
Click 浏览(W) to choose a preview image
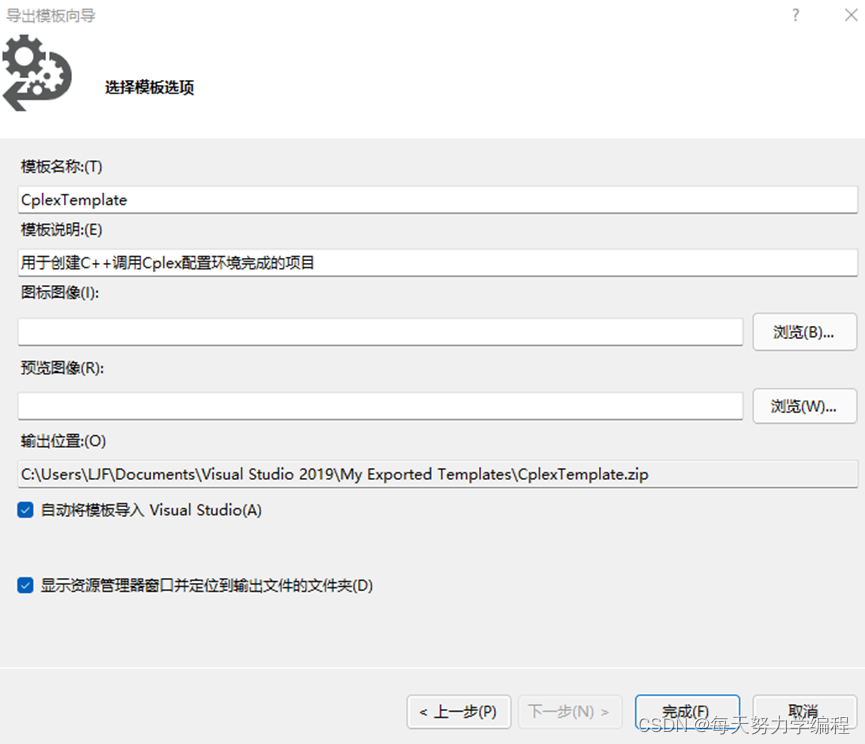(x=803, y=406)
